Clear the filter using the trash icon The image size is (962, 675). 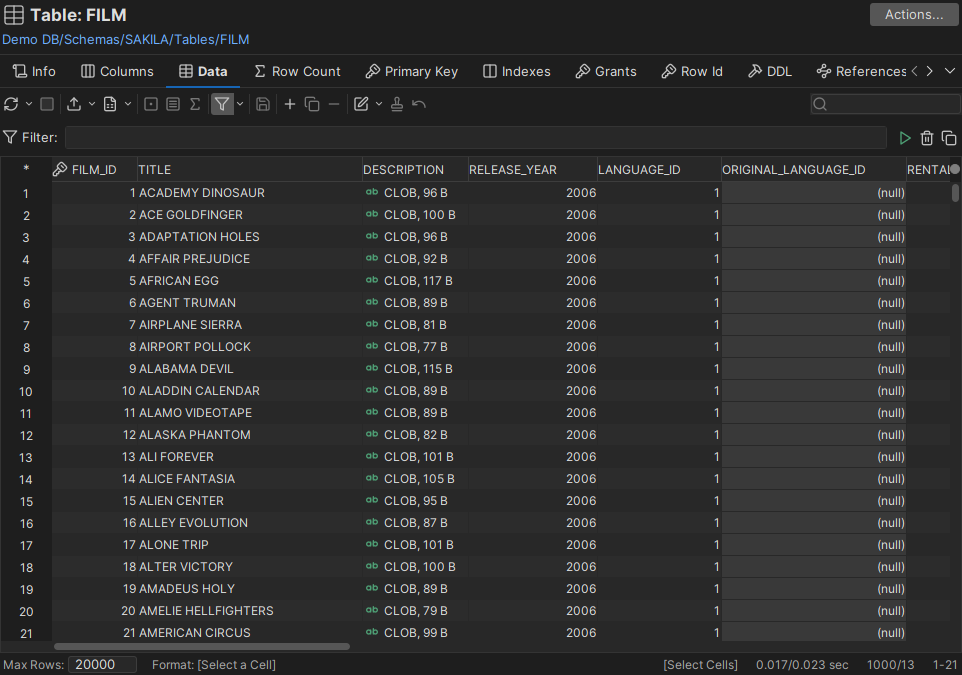point(927,137)
